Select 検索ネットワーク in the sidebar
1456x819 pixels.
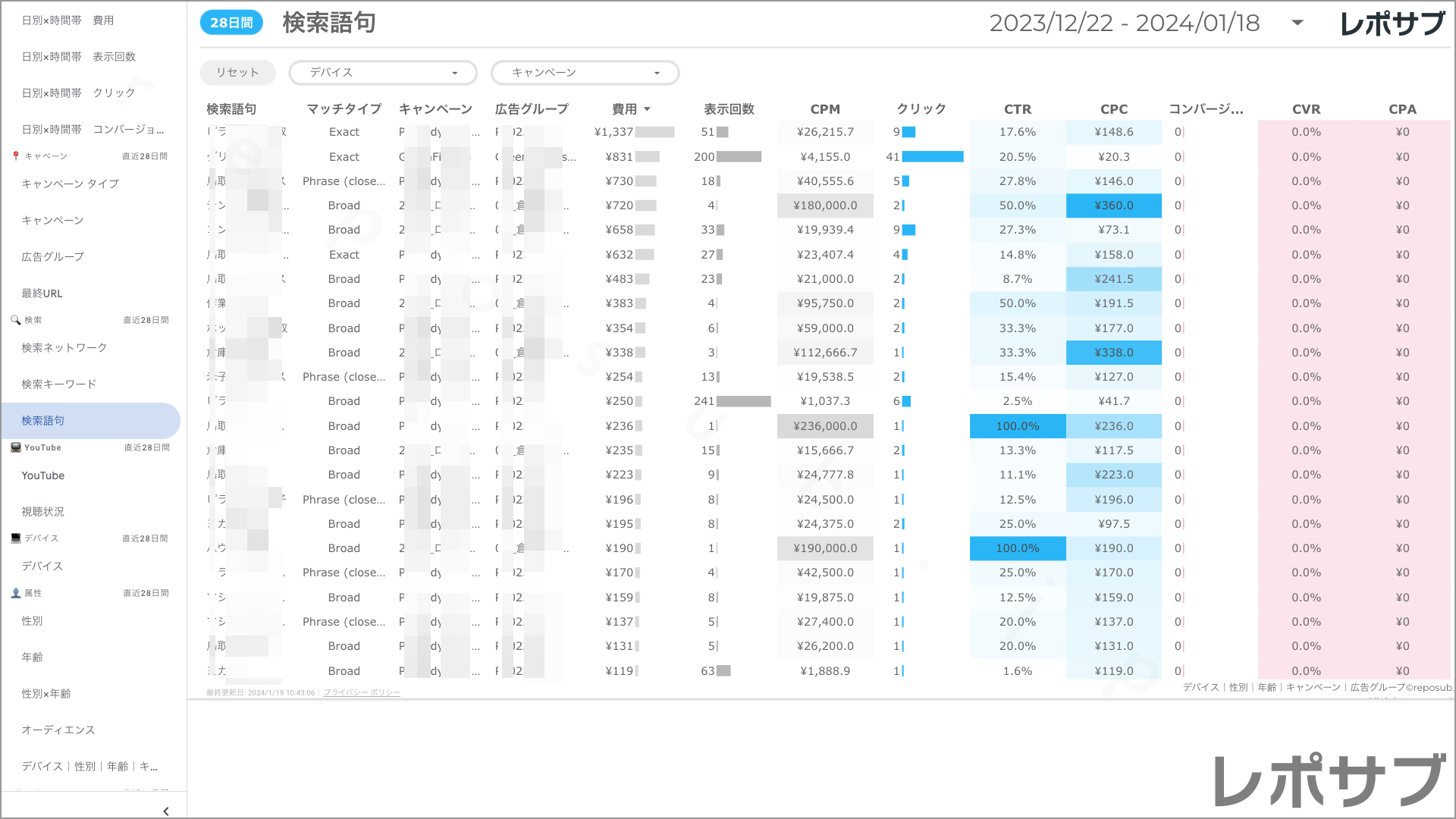64,348
